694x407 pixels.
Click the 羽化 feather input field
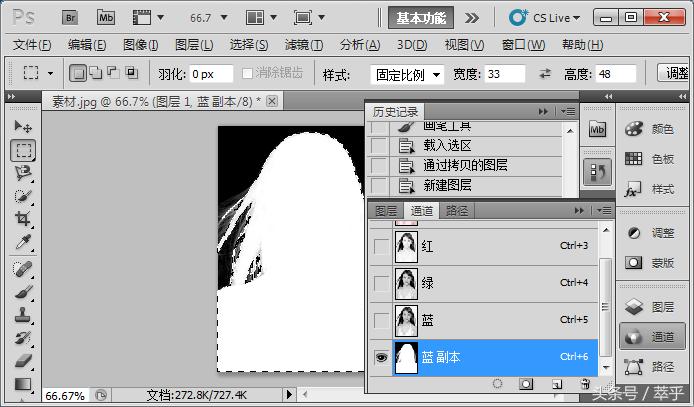click(x=211, y=74)
